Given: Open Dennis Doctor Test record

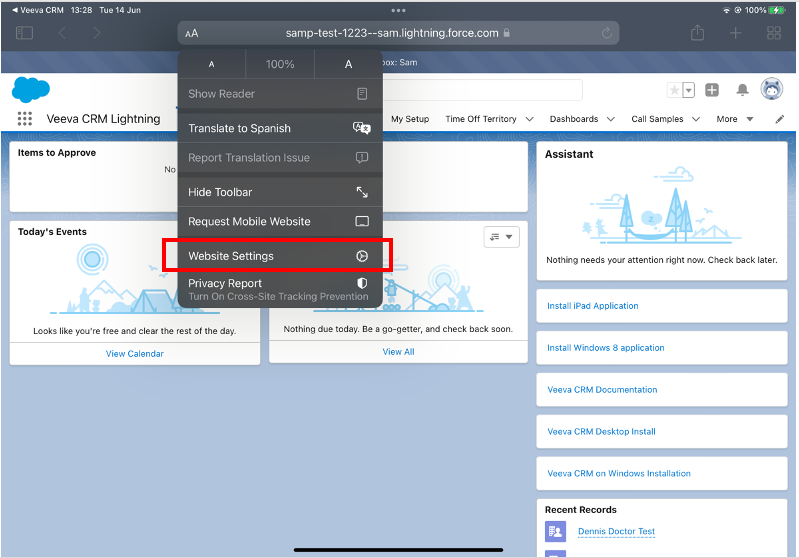Looking at the screenshot, I should [x=616, y=531].
